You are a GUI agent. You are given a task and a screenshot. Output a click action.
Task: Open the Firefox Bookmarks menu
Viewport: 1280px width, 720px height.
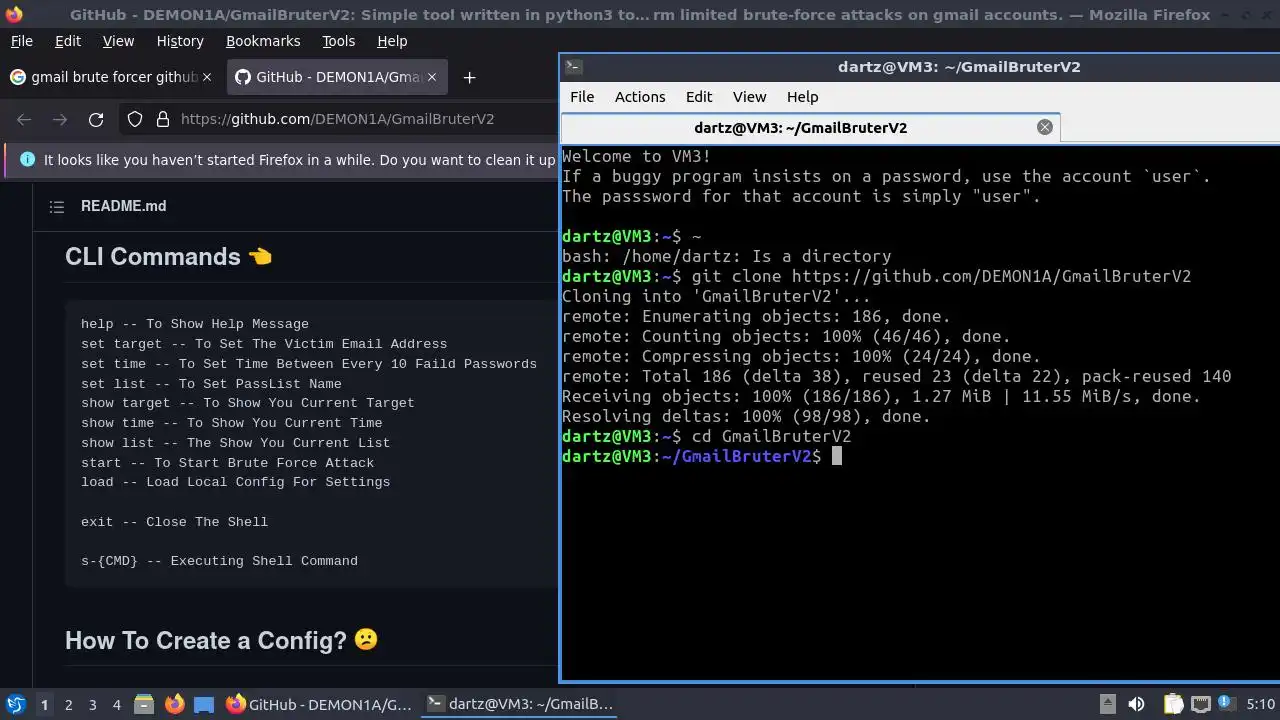(263, 41)
